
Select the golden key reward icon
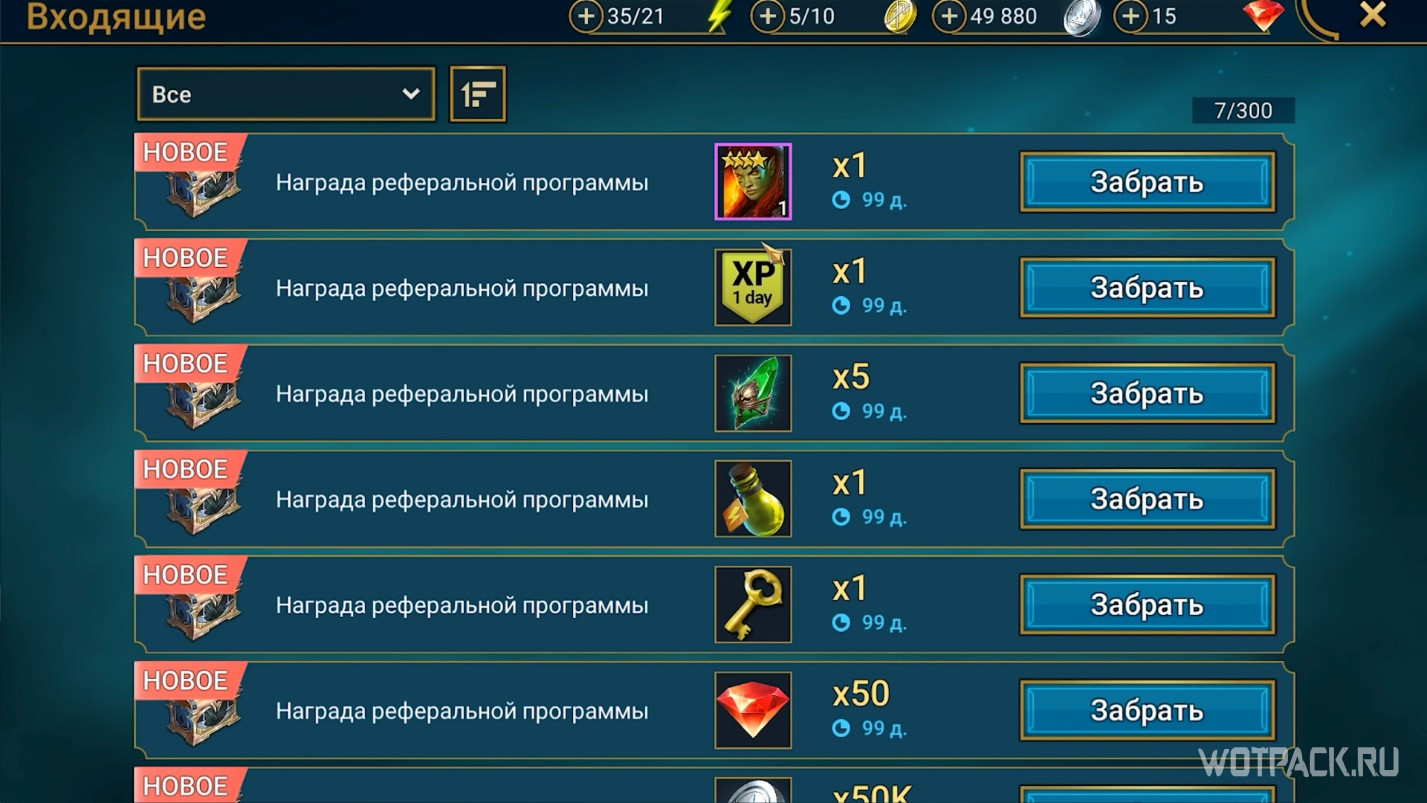(x=753, y=604)
